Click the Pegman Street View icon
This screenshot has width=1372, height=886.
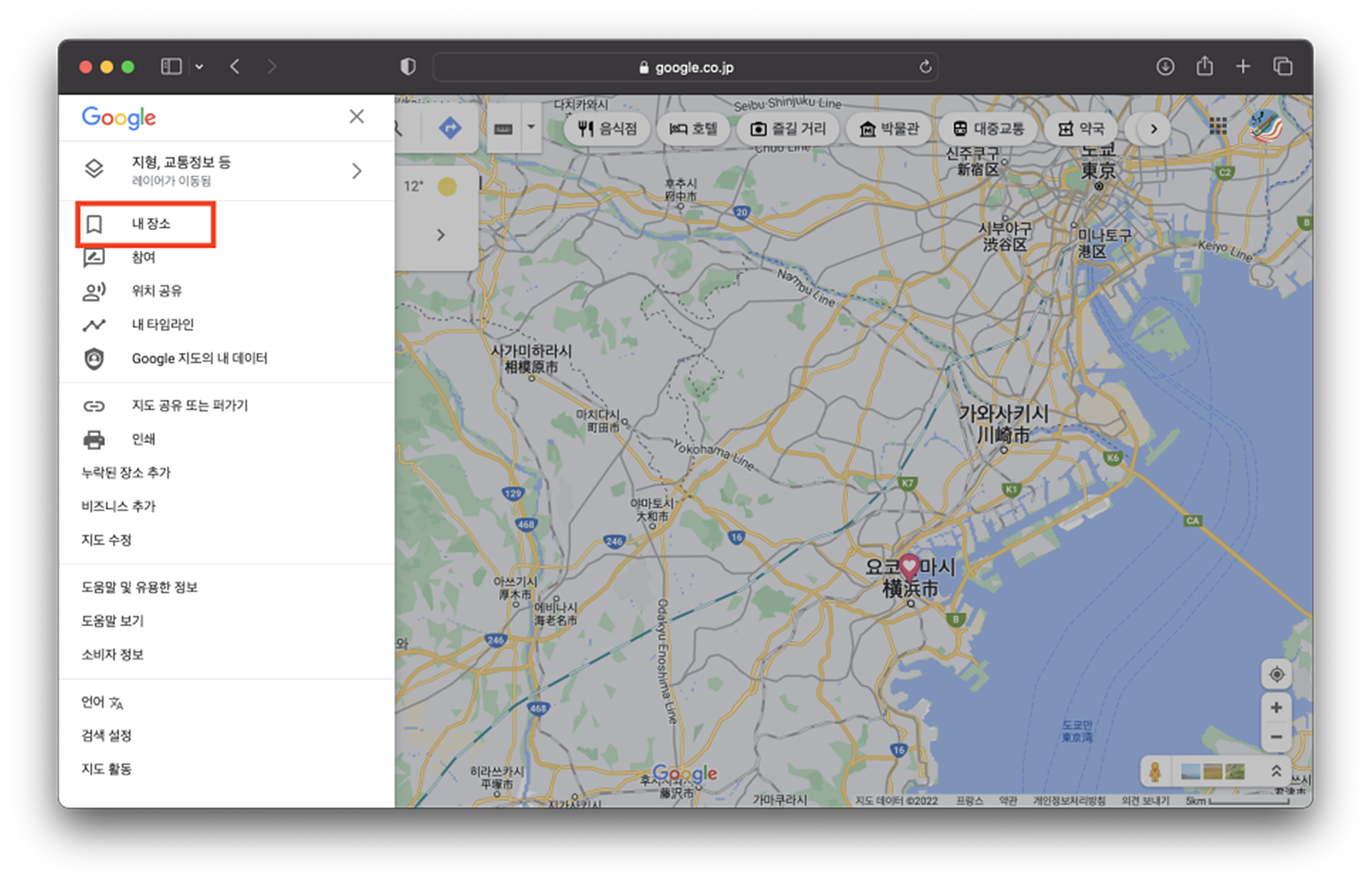pos(1155,771)
